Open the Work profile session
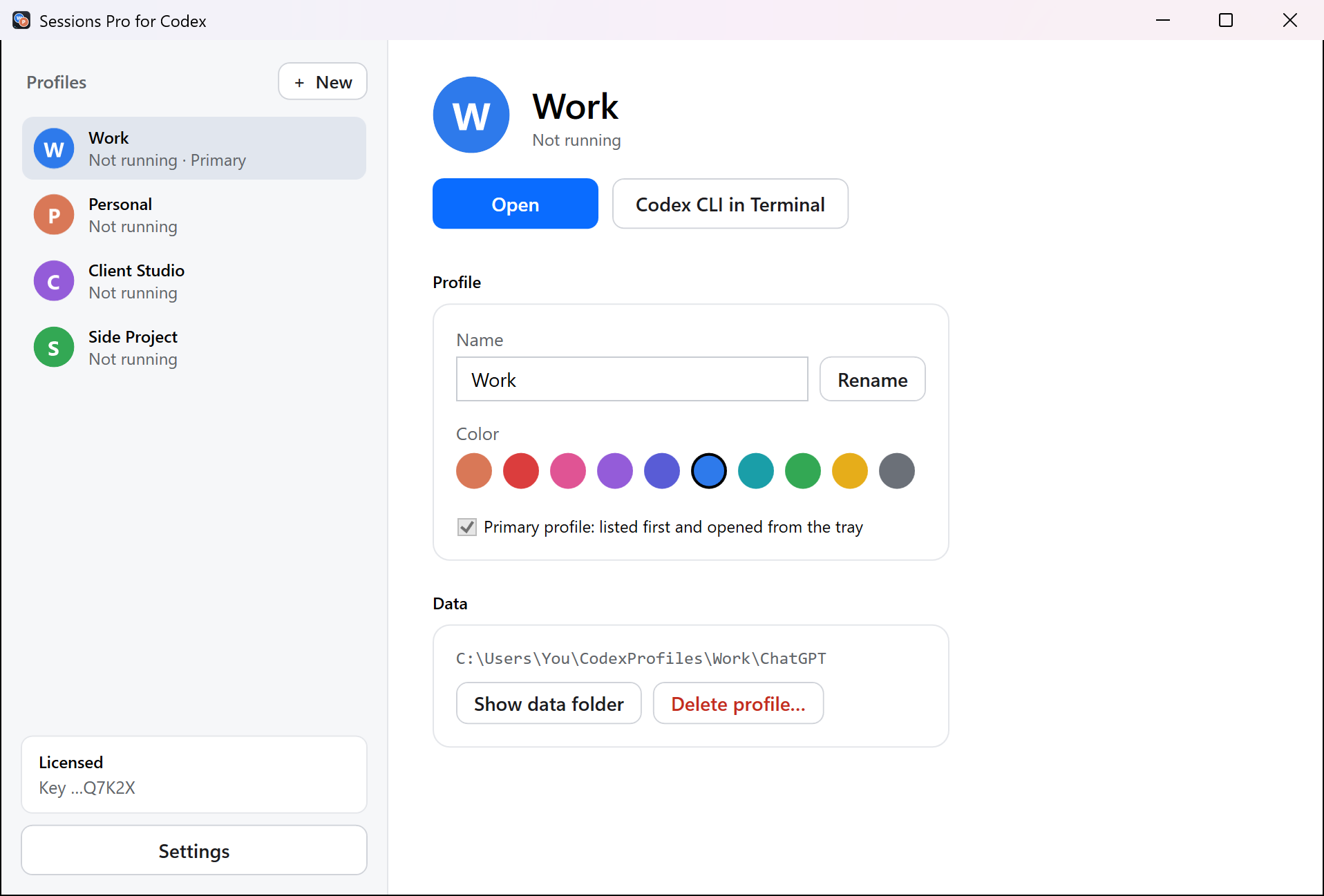The height and width of the screenshot is (896, 1324). [516, 204]
